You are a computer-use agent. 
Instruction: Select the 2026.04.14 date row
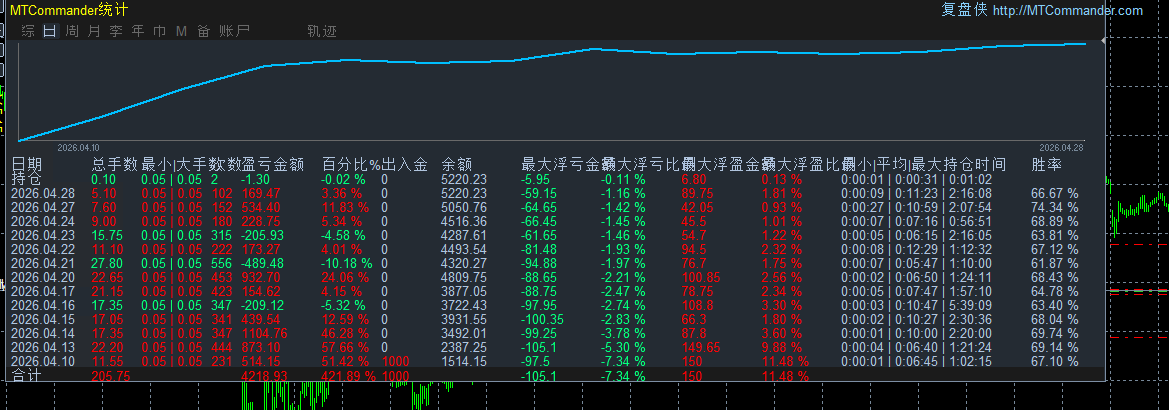[x=44, y=334]
